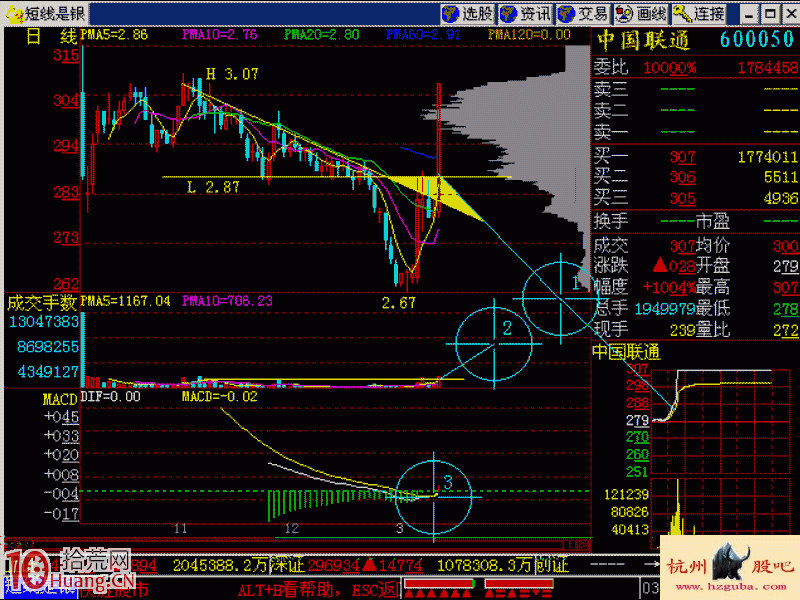Click the 深证 index in status bar
The image size is (800, 600).
pyautogui.click(x=287, y=565)
